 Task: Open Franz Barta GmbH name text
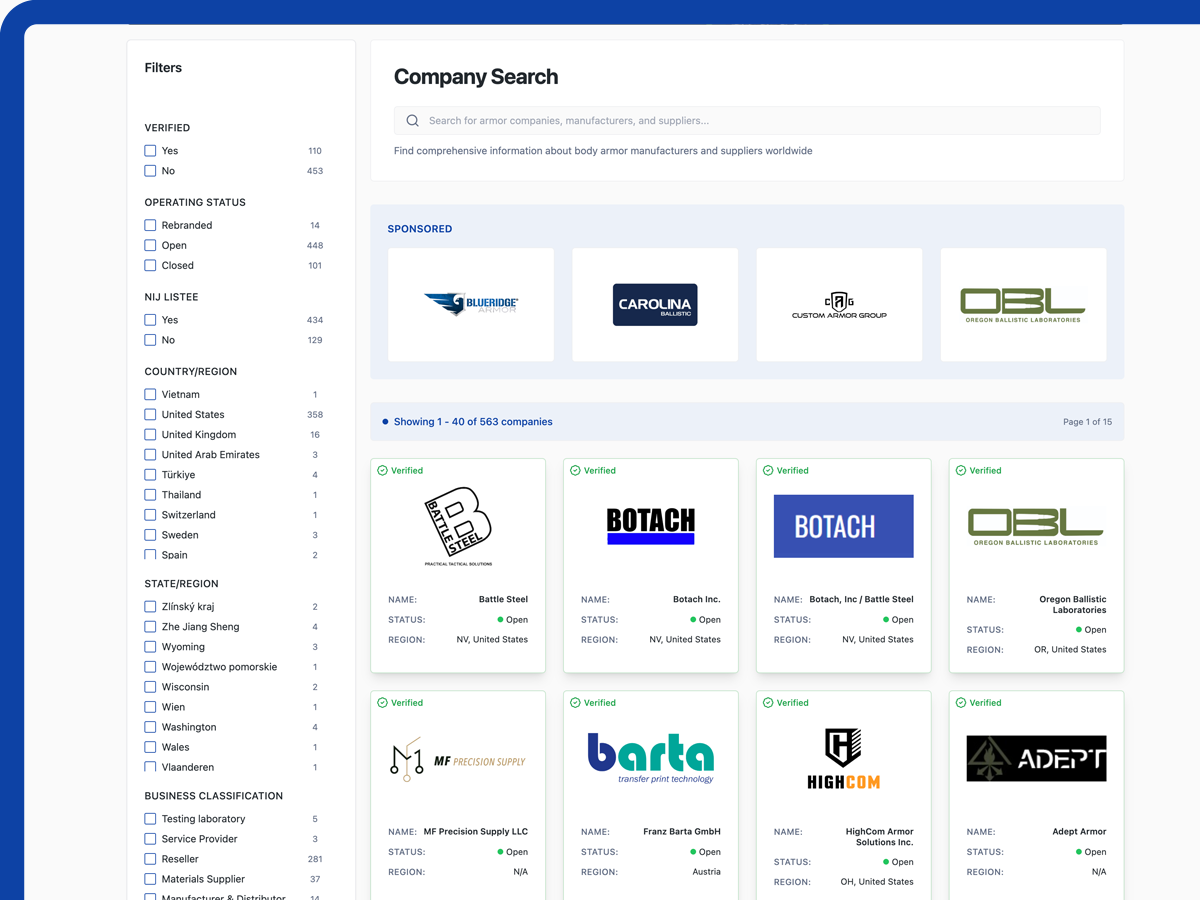click(682, 832)
